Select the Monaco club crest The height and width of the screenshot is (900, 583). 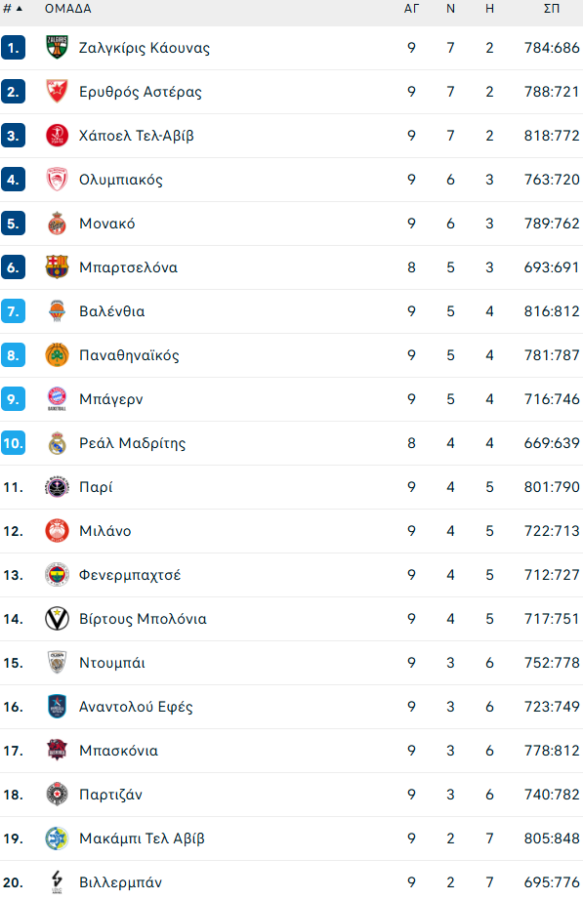pyautogui.click(x=58, y=223)
